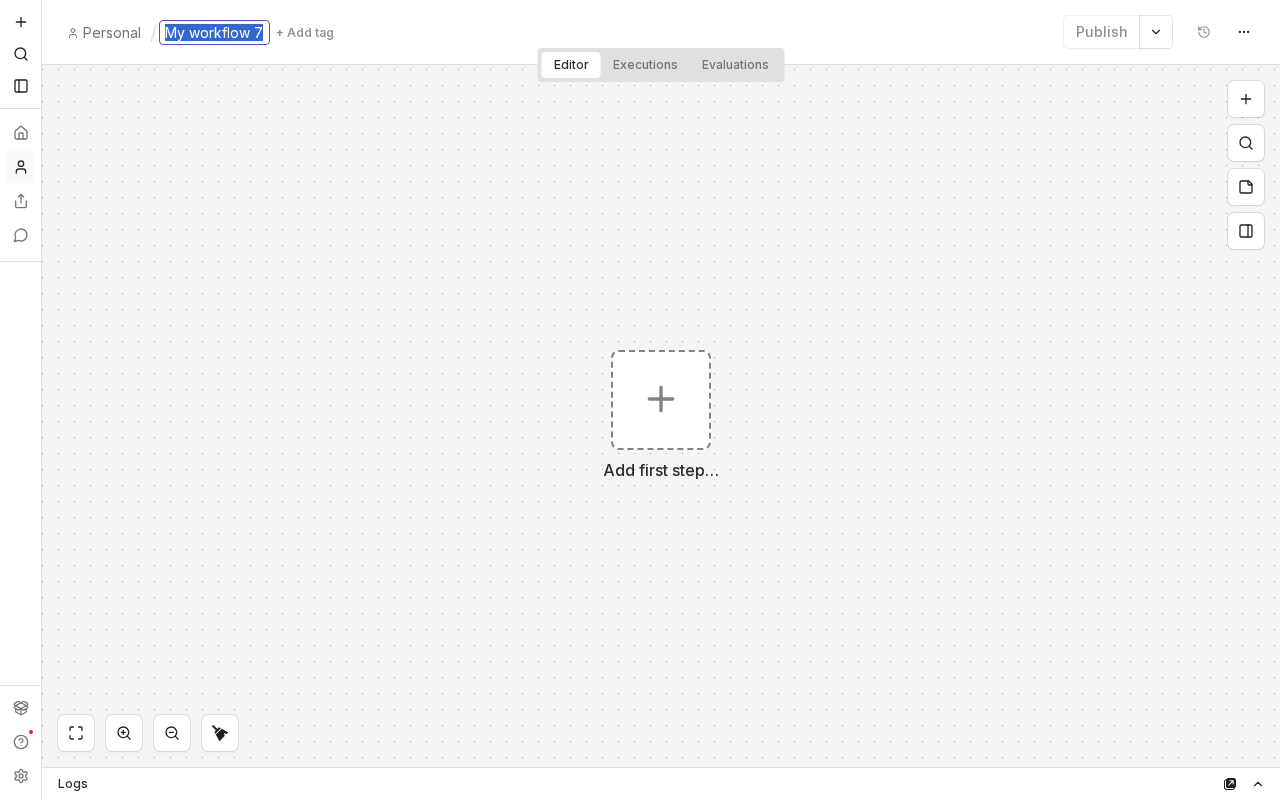Click the workflow history icon

point(1204,32)
